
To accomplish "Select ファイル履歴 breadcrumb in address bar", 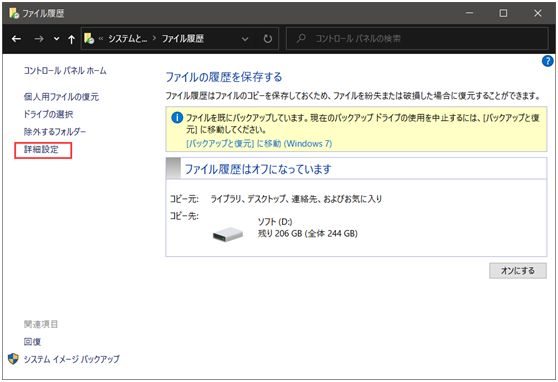I will click(x=183, y=38).
